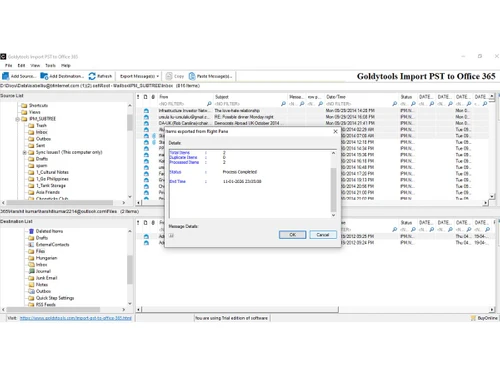Click the Destination List tree's scroll up arrow
This screenshot has height=375, width=500.
pyautogui.click(x=130, y=231)
